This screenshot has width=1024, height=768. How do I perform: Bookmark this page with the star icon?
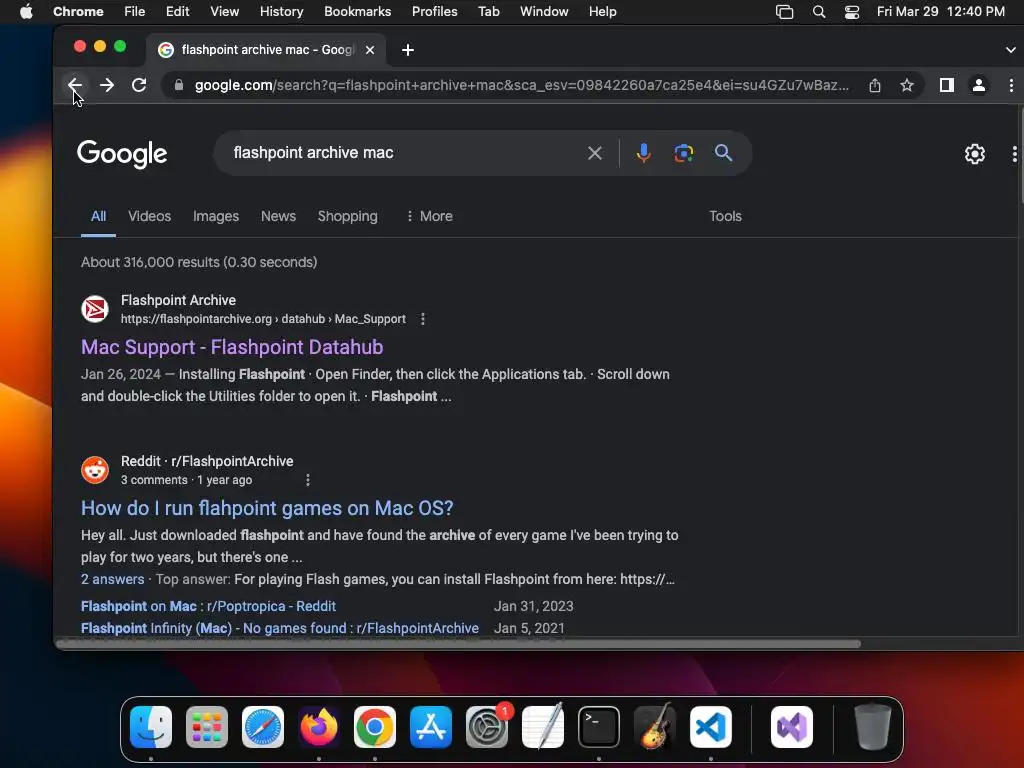[x=906, y=86]
